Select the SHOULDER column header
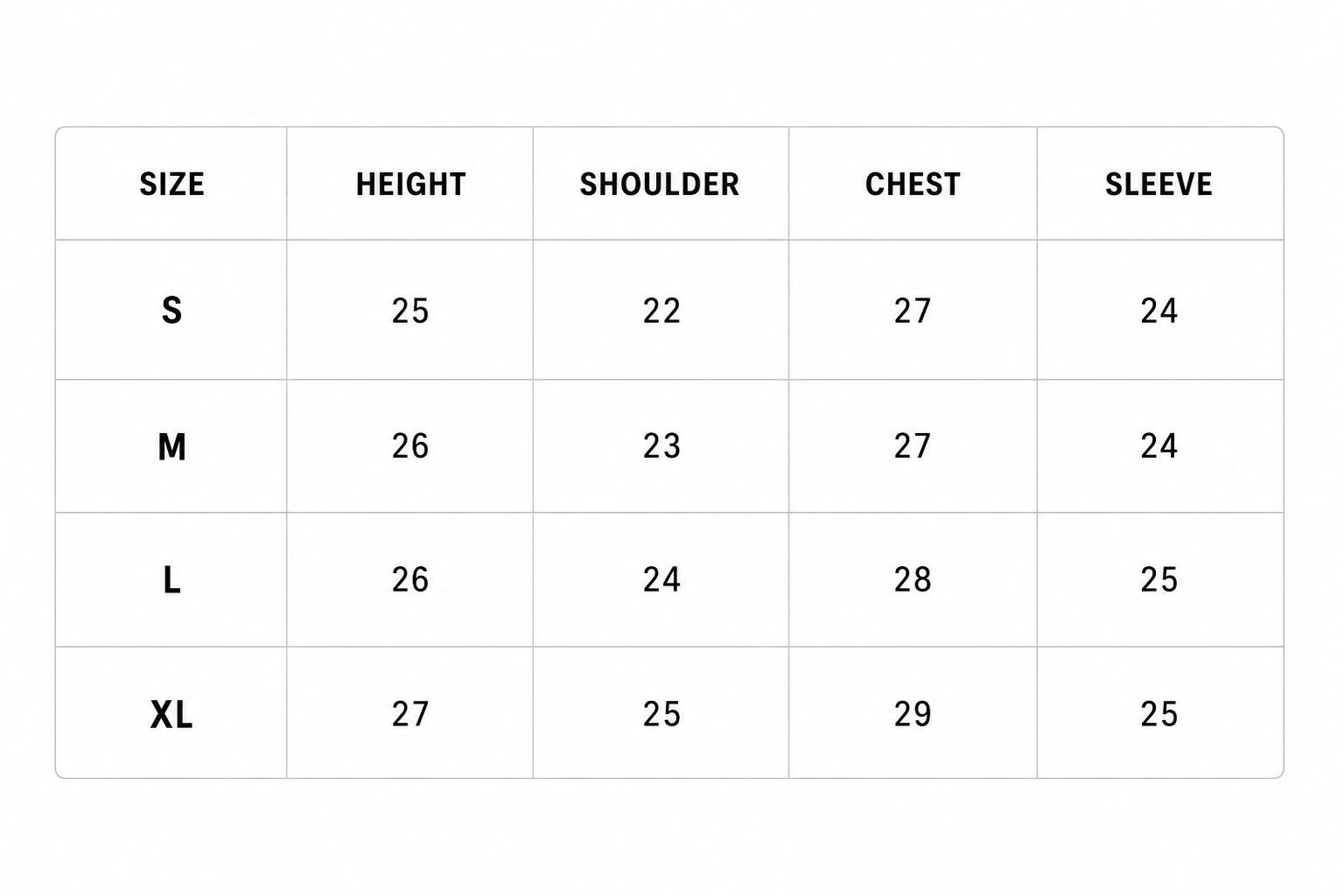The height and width of the screenshot is (896, 1344). pyautogui.click(x=660, y=185)
